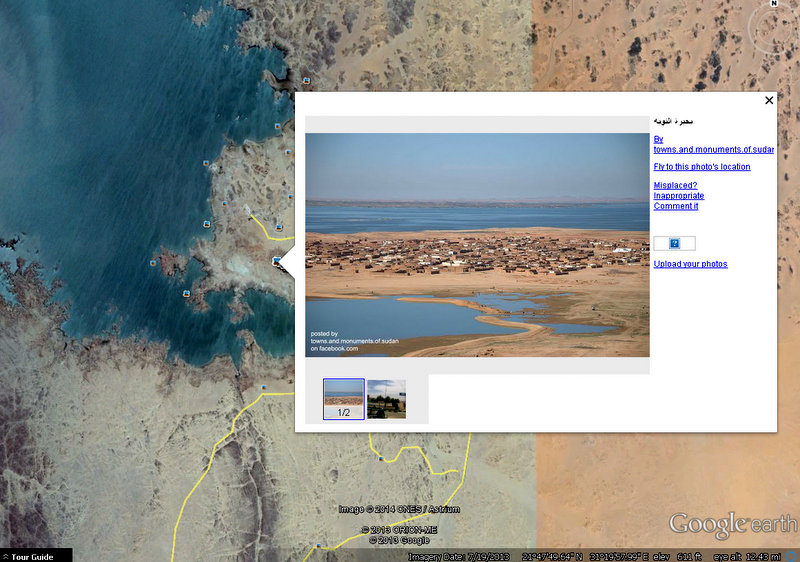Click the Arabic photo title text

point(673,121)
